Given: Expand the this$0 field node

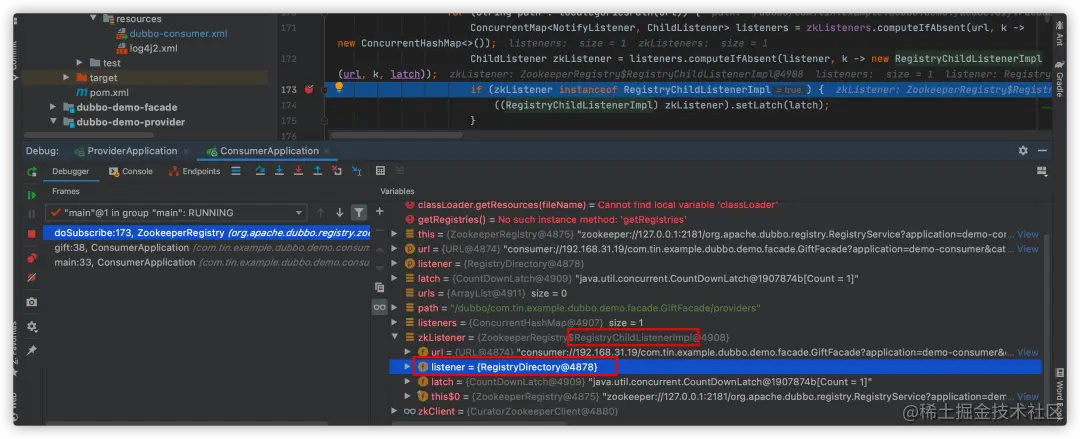Looking at the screenshot, I should tap(407, 396).
